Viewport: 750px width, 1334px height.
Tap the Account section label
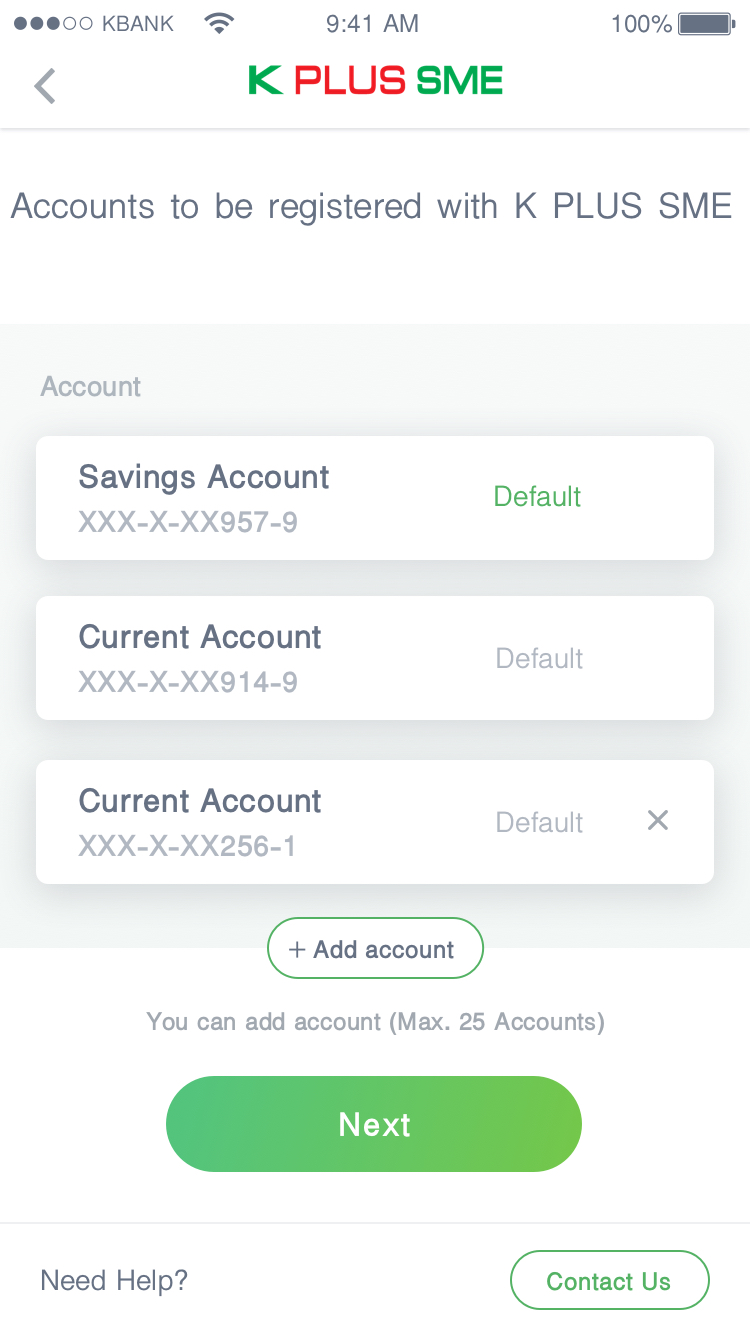91,387
